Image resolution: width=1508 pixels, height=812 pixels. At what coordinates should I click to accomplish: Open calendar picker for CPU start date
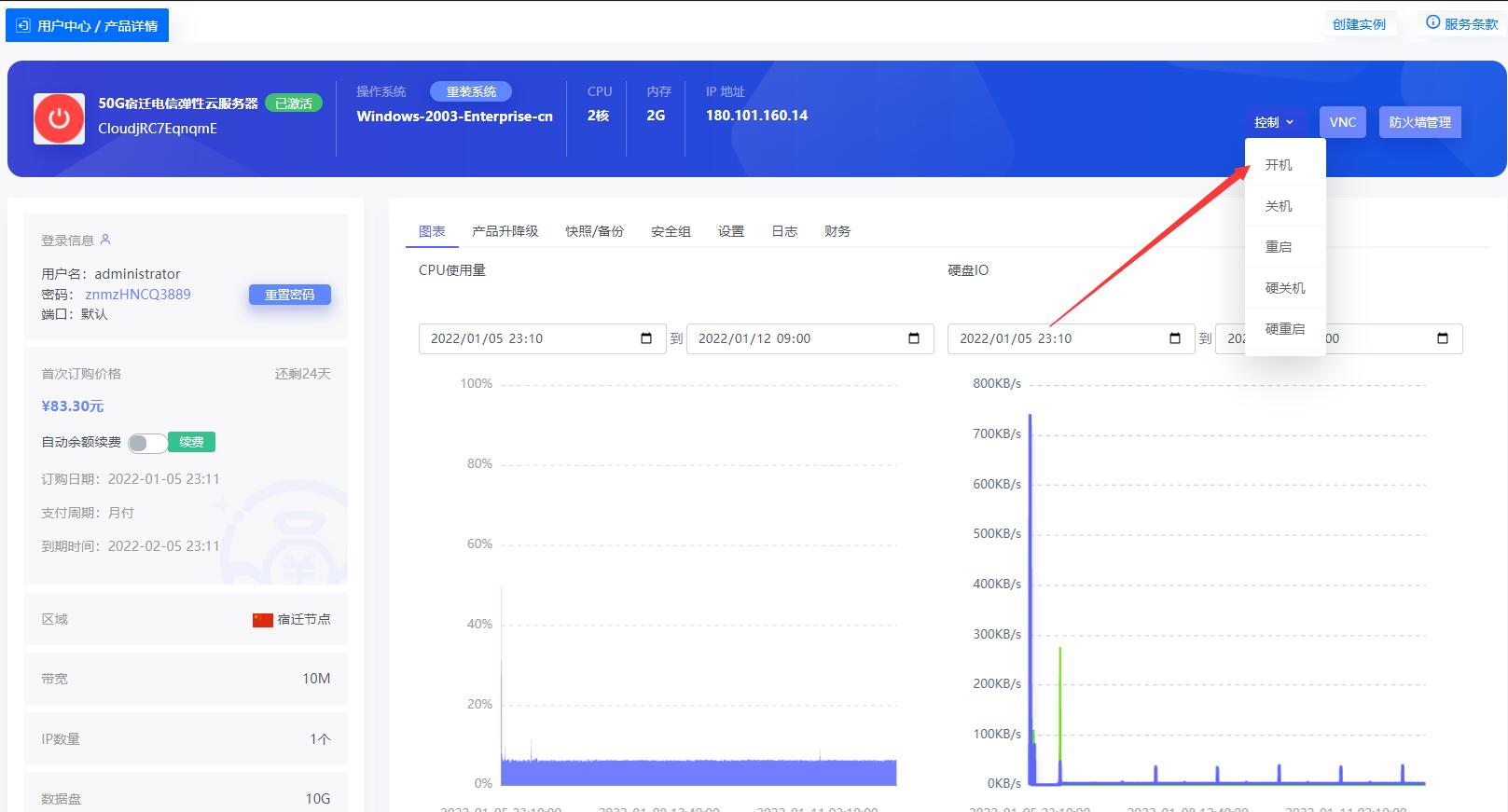pyautogui.click(x=646, y=338)
